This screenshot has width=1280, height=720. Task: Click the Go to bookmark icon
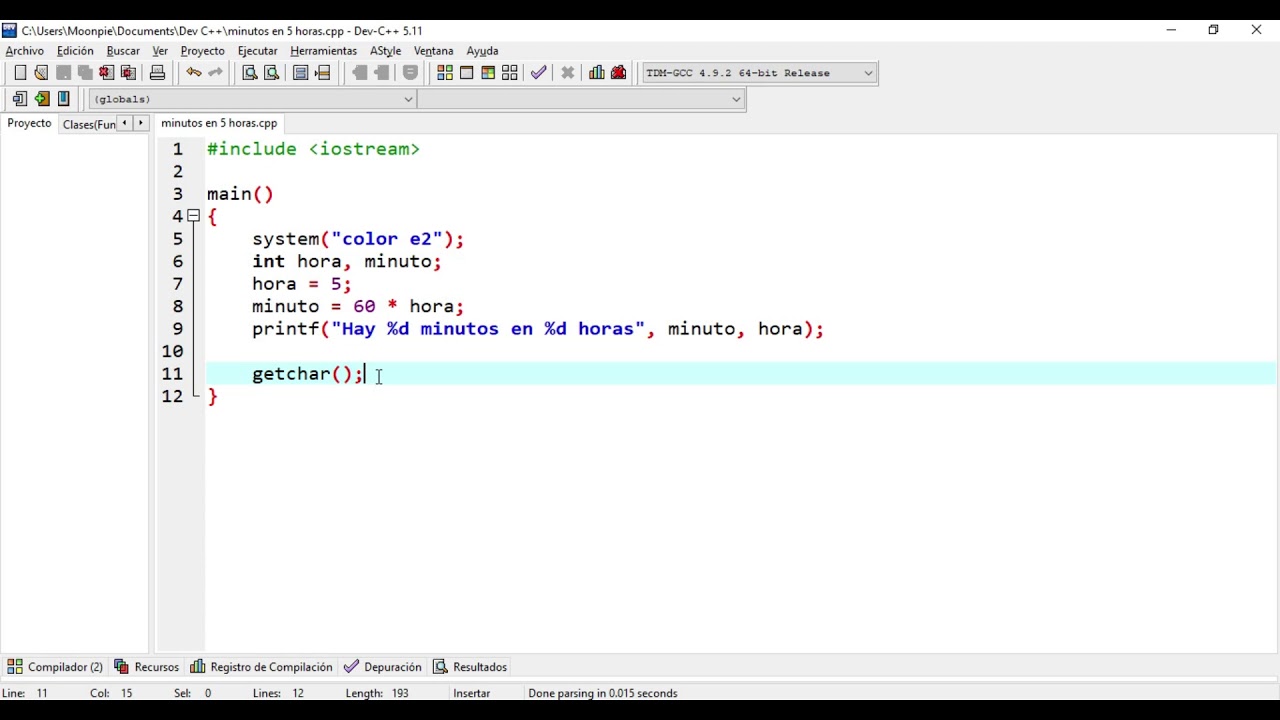pyautogui.click(x=64, y=98)
